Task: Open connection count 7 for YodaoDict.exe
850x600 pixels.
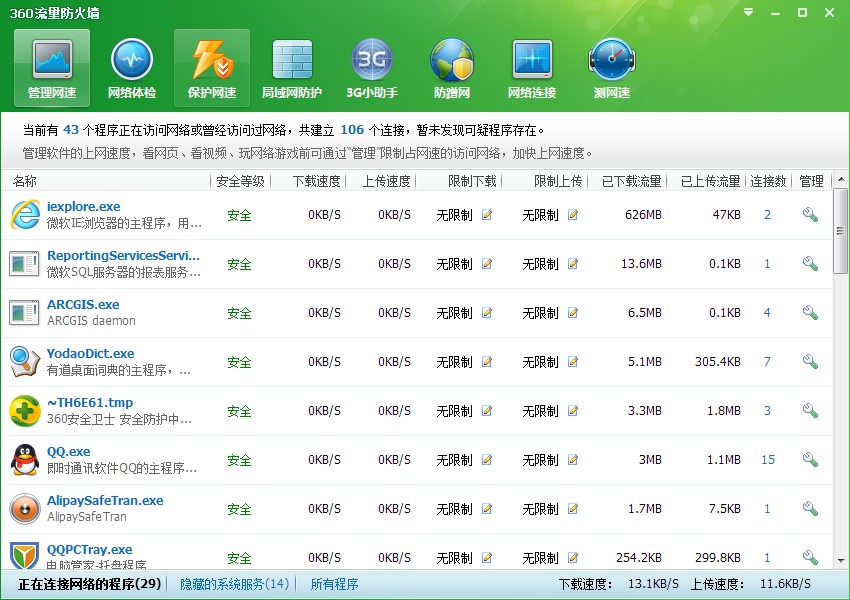Action: pos(767,362)
